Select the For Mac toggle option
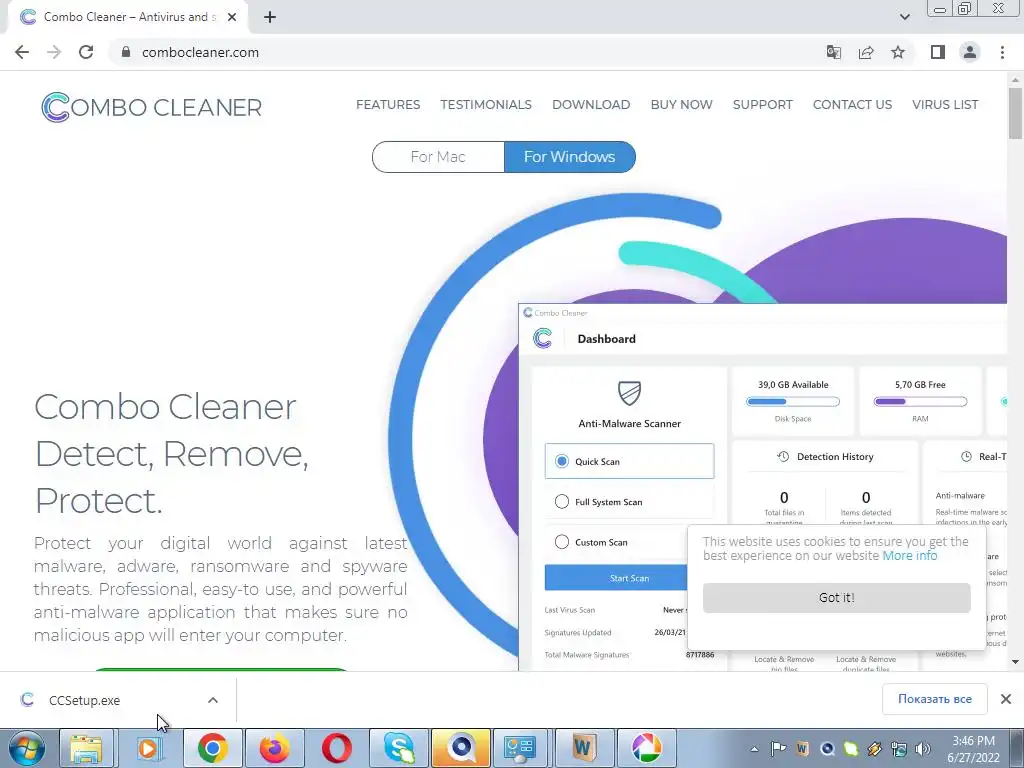1024x768 pixels. [x=438, y=157]
